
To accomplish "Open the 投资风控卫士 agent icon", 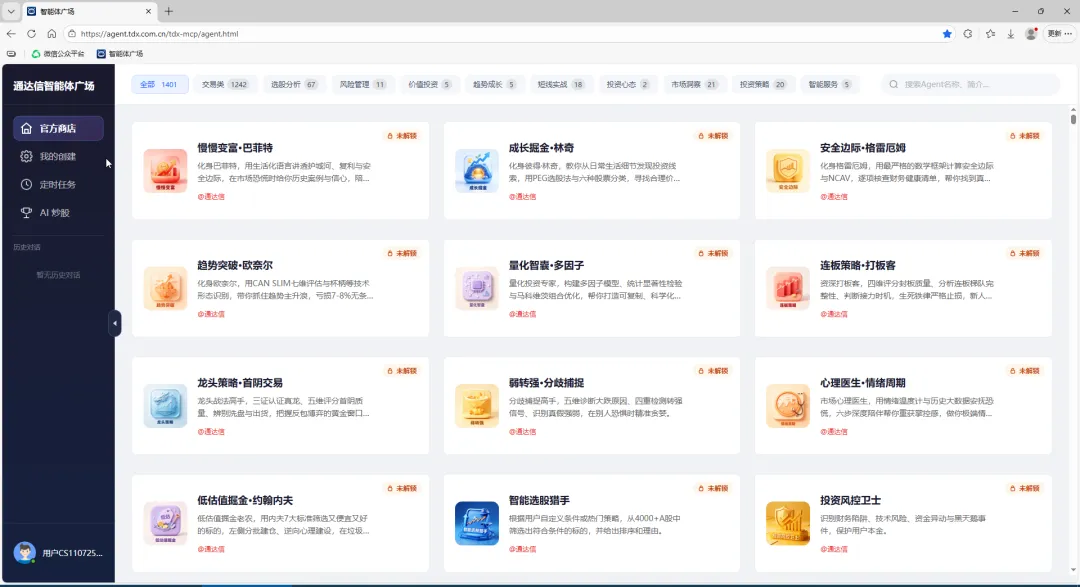I will [788, 523].
